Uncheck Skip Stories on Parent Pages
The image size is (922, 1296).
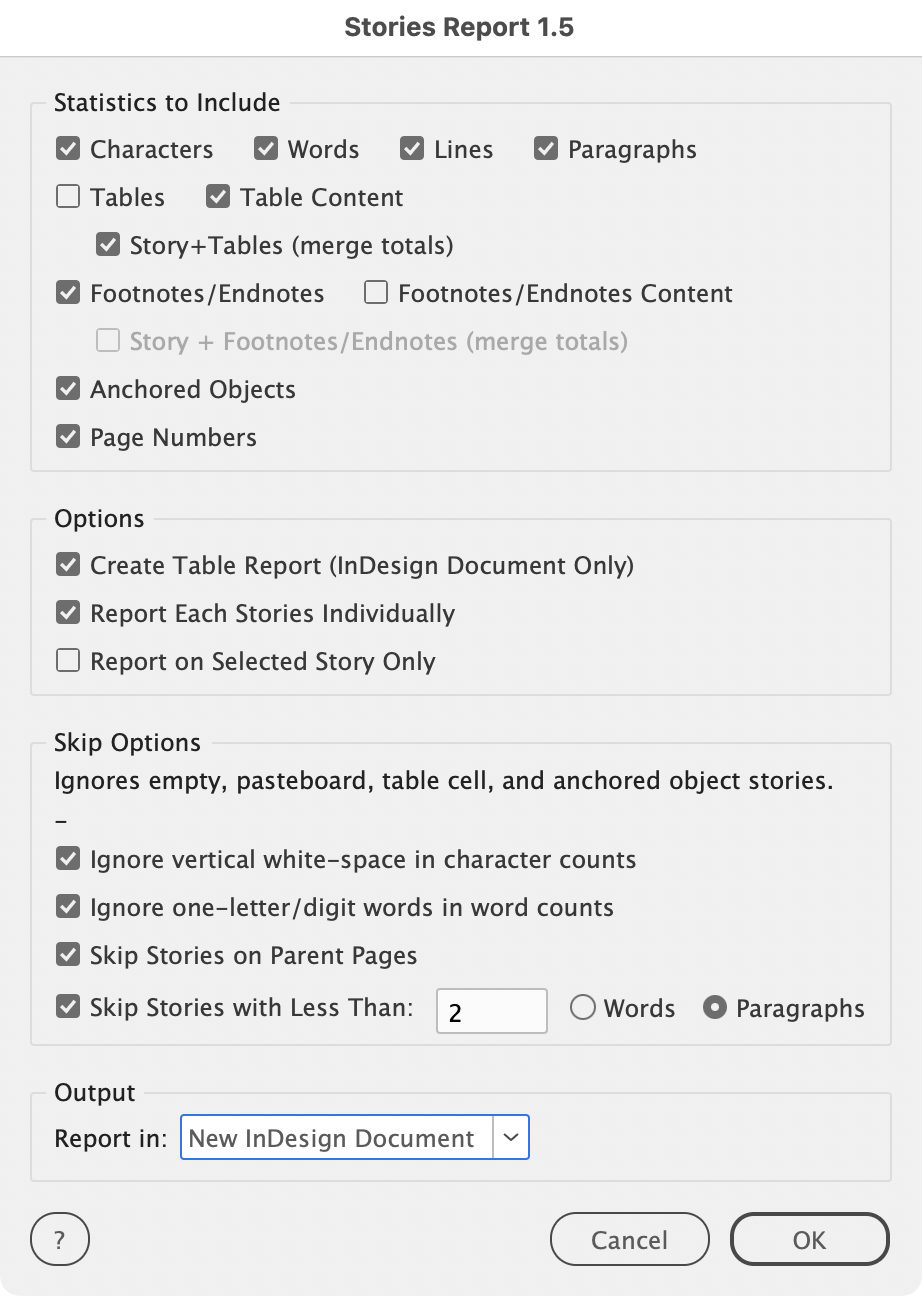click(68, 955)
